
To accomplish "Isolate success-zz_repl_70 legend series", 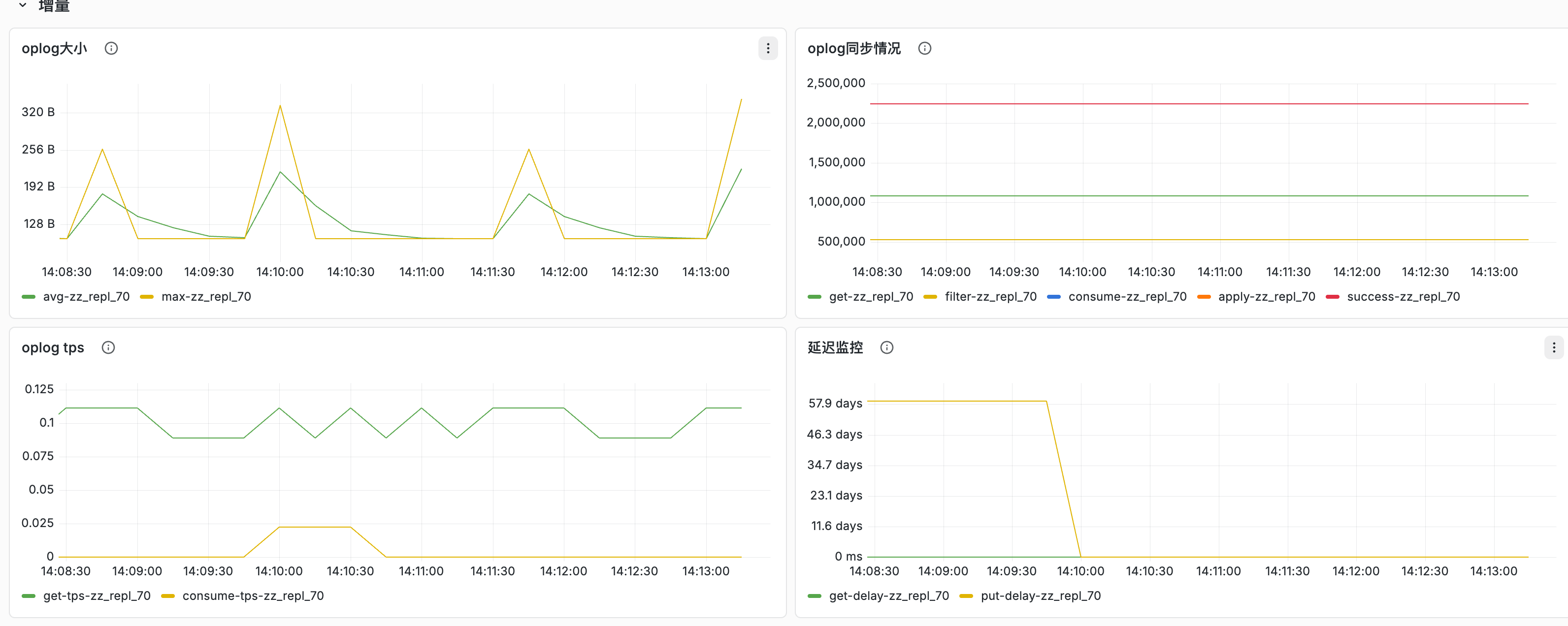I will click(1403, 297).
